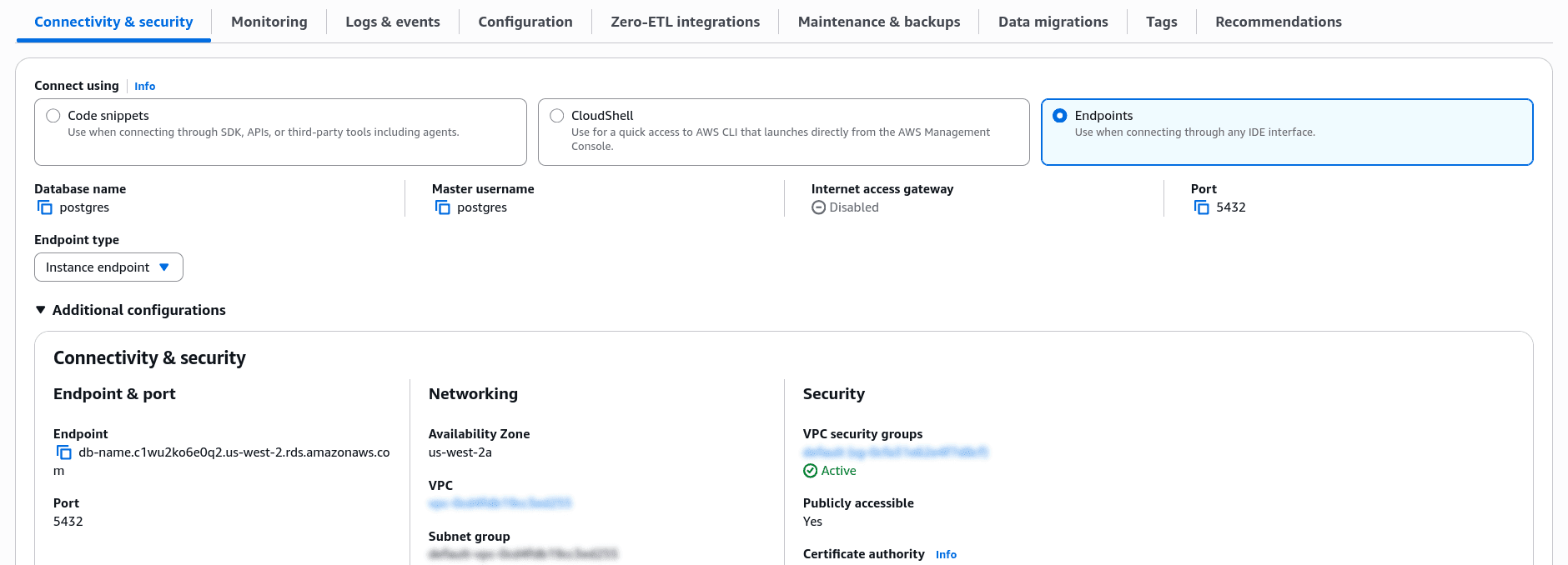
Task: Switch to the Connectivity & security tab
Action: coord(113,22)
